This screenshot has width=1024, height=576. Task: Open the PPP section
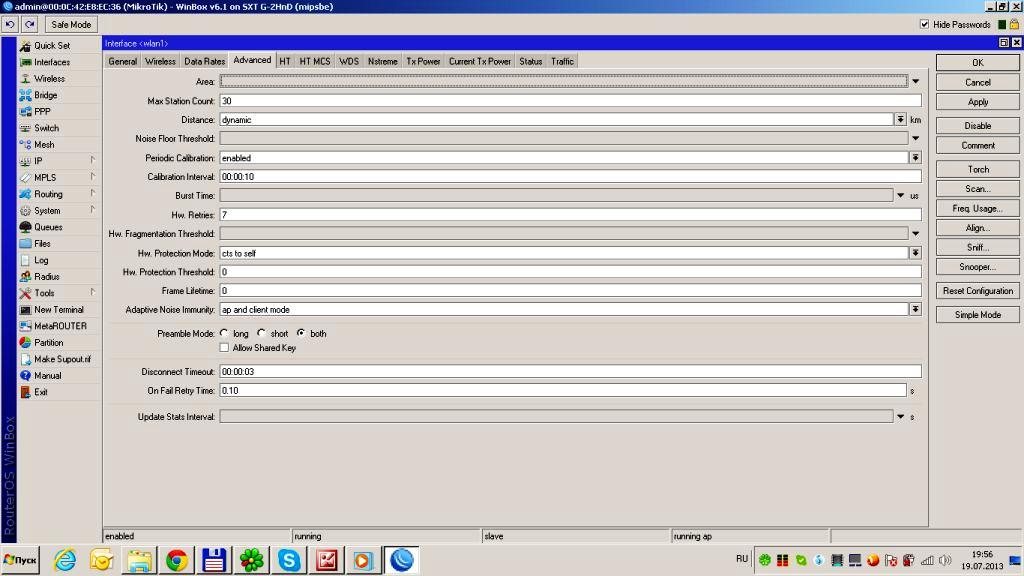click(42, 112)
